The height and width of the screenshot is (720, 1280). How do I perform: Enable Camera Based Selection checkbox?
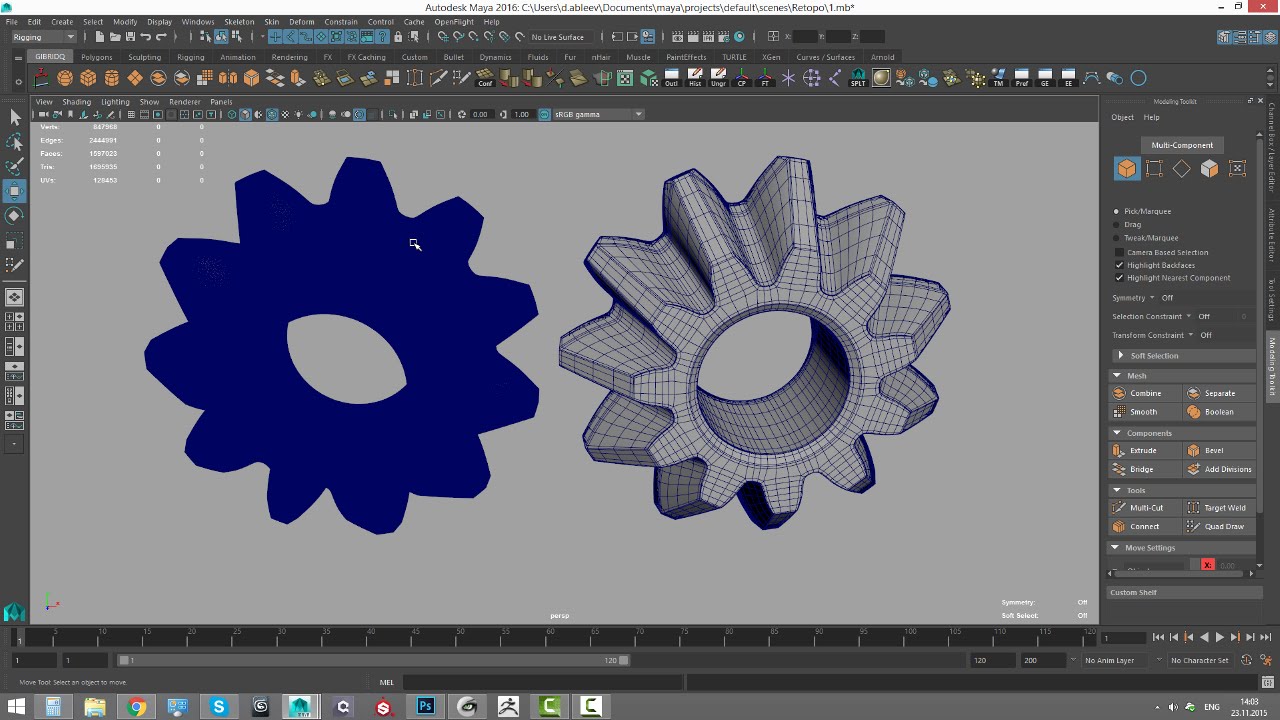click(1119, 252)
